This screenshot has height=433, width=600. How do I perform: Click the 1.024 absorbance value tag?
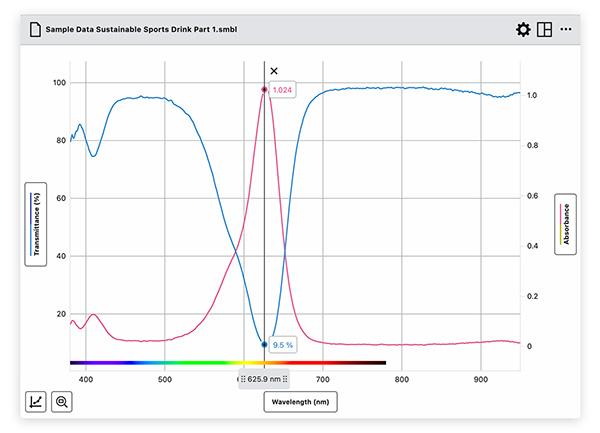(282, 90)
